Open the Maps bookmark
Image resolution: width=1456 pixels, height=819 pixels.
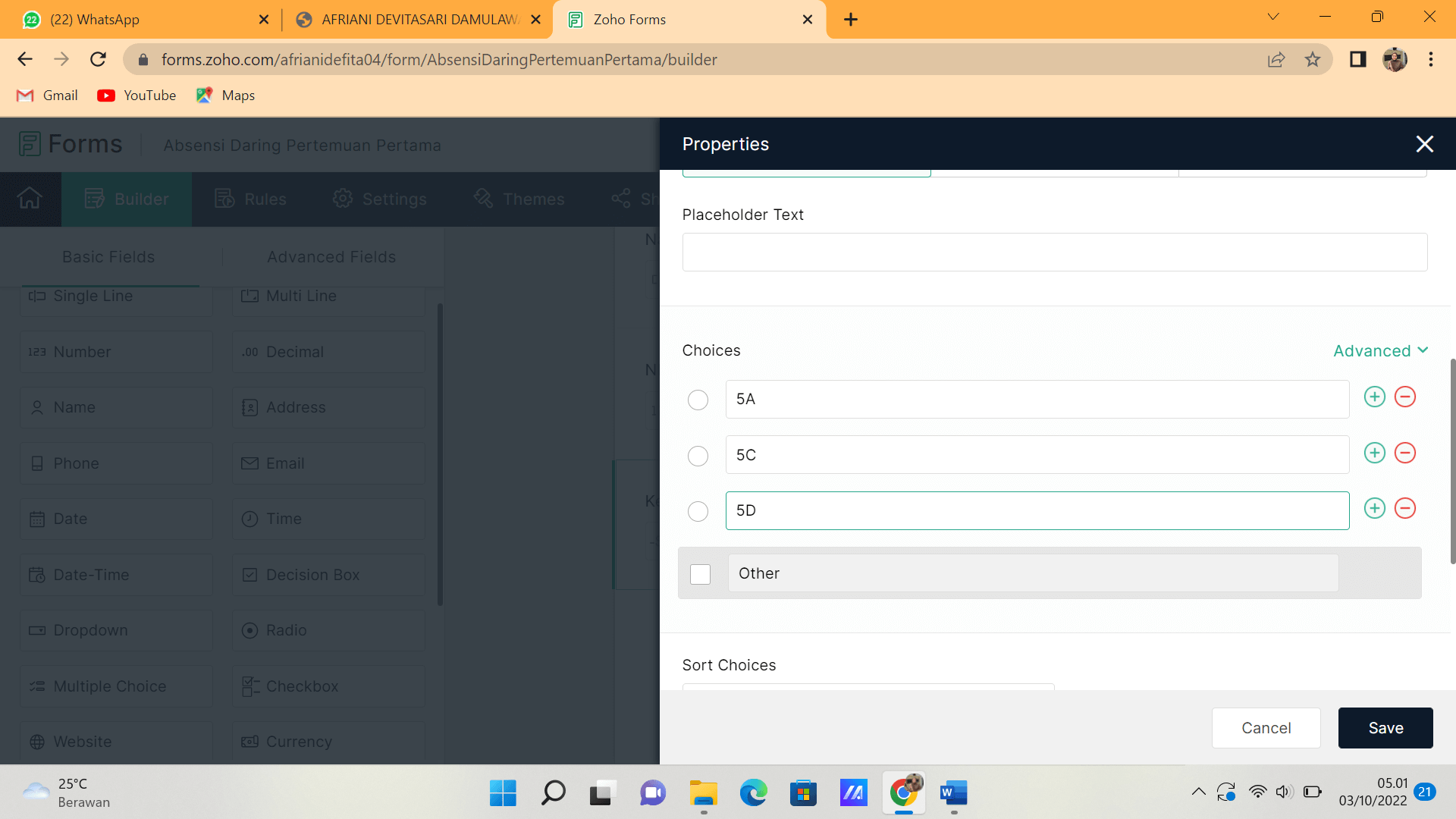tap(225, 96)
